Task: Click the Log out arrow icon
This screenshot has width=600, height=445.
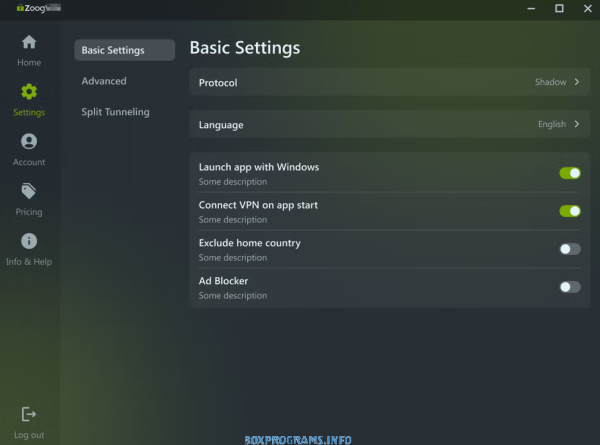Action: [29, 414]
